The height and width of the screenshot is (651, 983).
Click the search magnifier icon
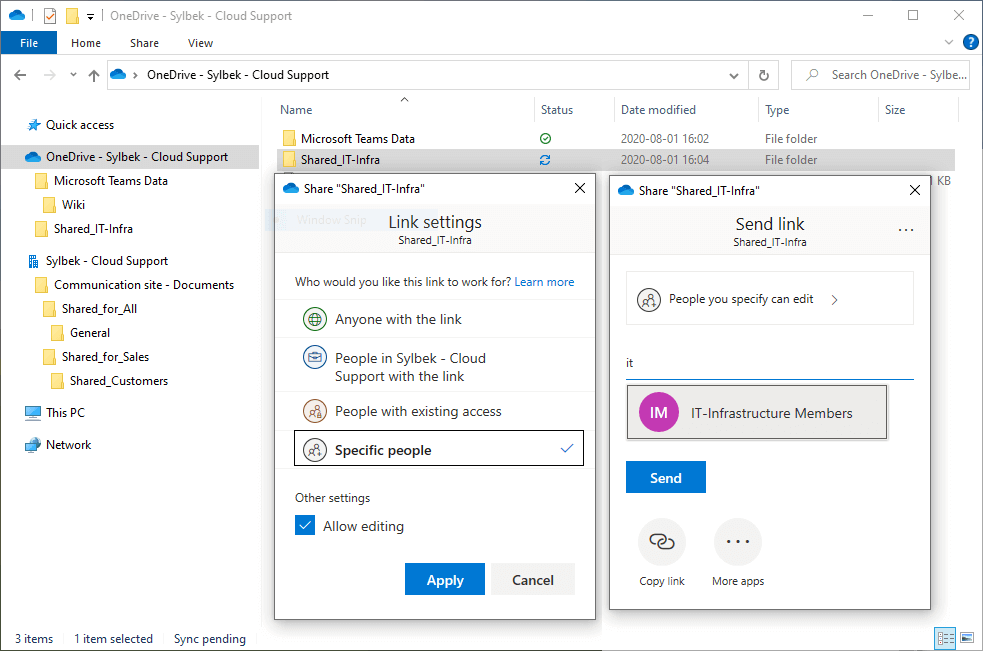812,75
